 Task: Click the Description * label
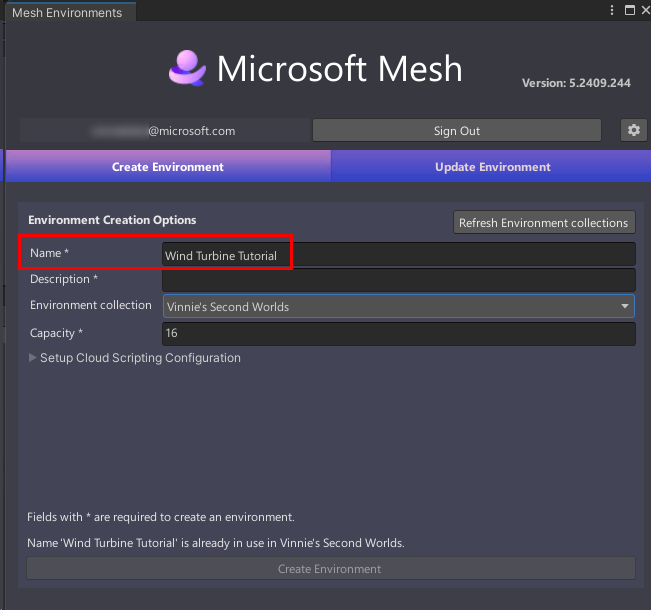tap(64, 279)
